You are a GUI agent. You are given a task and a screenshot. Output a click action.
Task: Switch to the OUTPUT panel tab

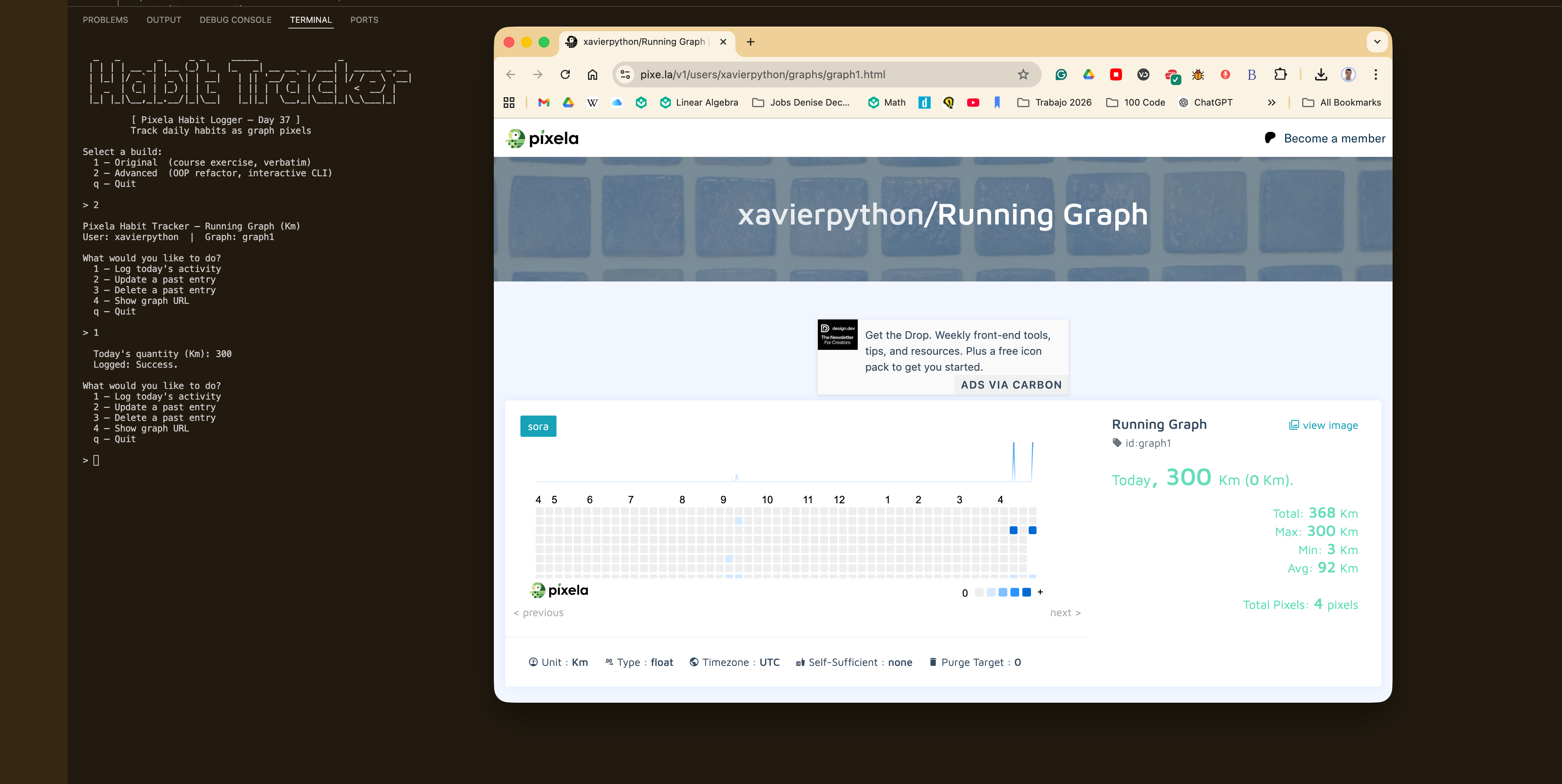click(164, 20)
